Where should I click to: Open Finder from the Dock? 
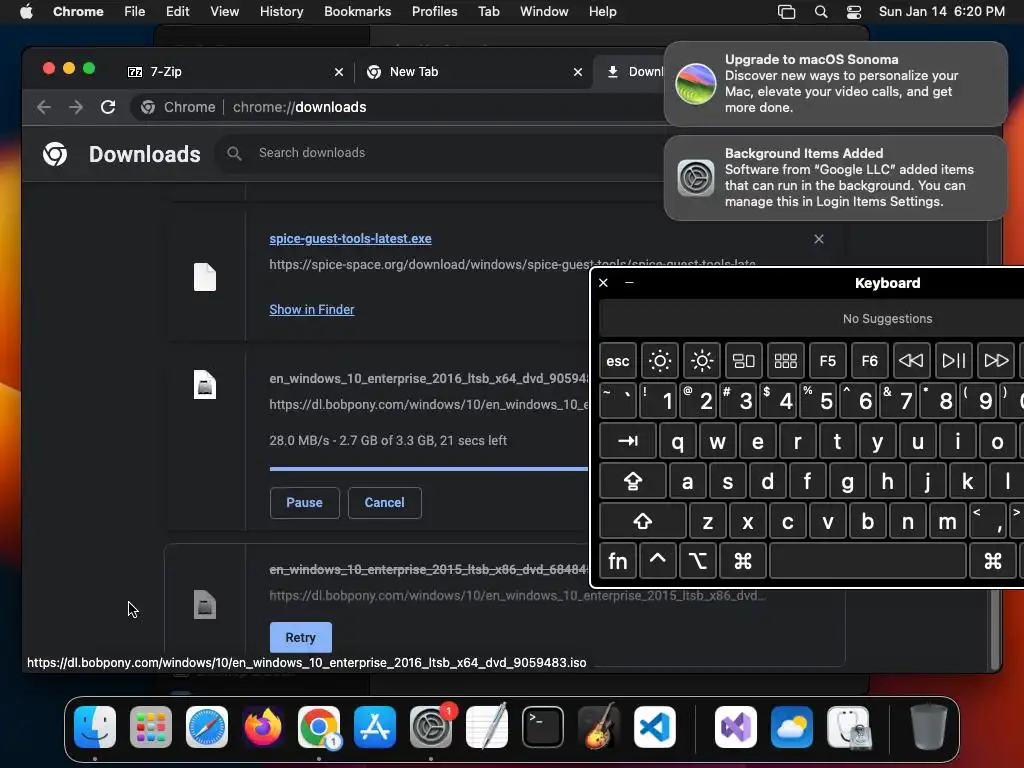click(95, 727)
